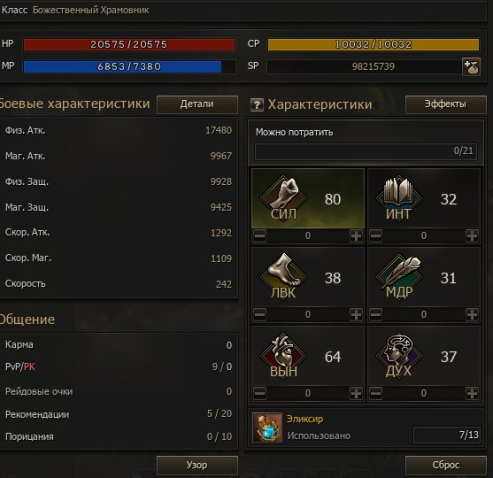493x478 pixels.
Task: Open the Детали combat details button
Action: 197,104
